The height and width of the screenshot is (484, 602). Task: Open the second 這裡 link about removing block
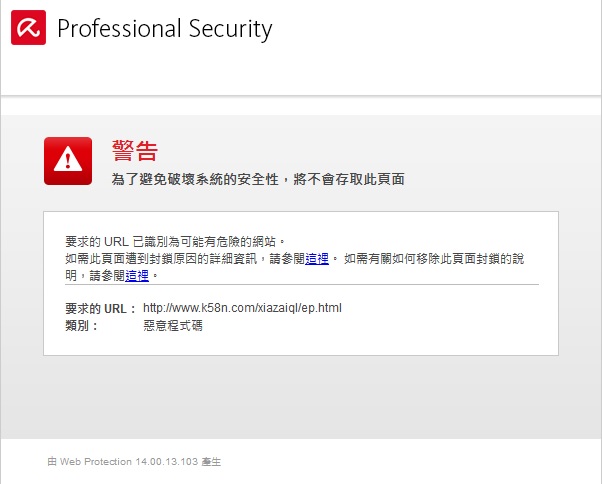(x=137, y=276)
